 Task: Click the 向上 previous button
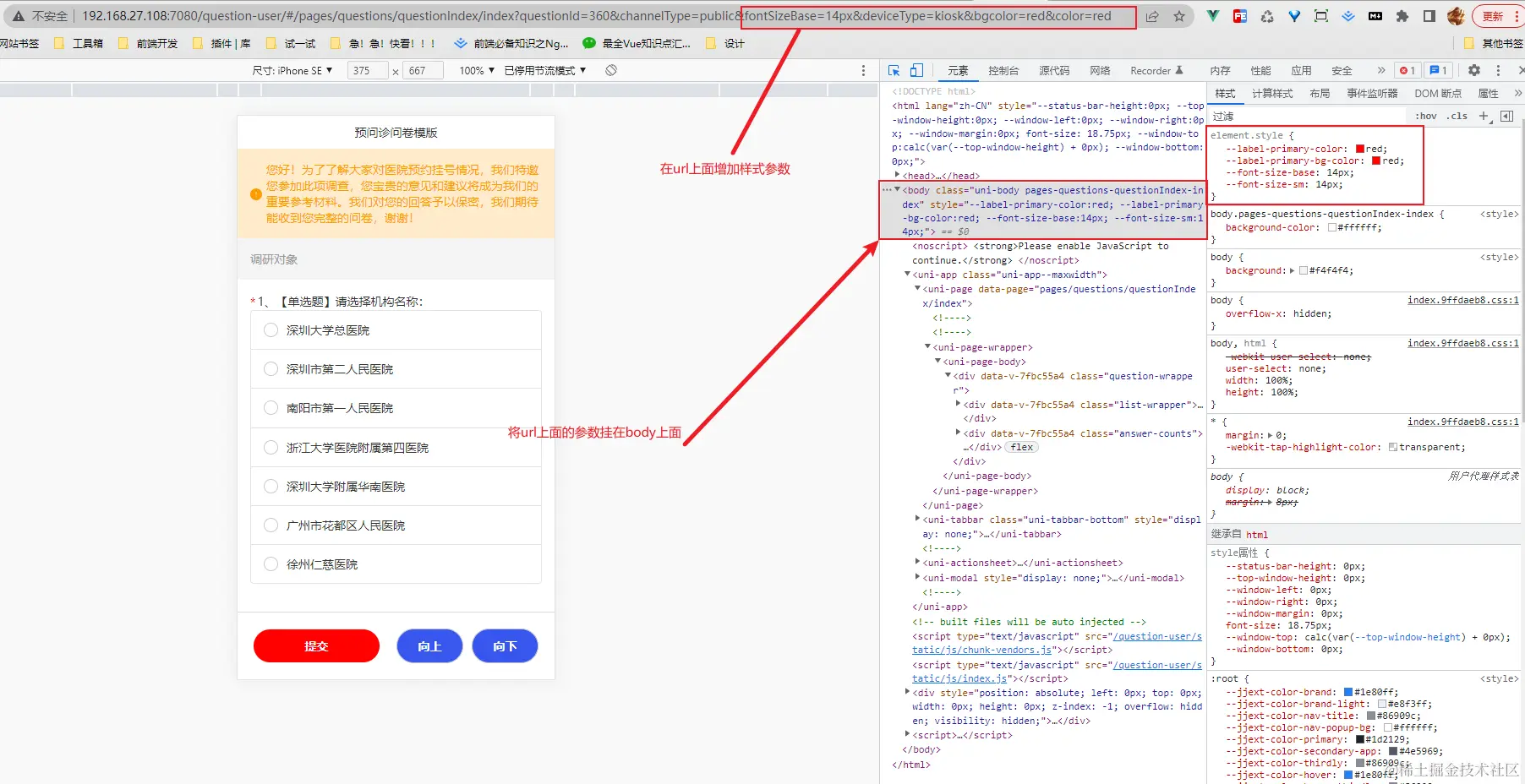pos(429,646)
